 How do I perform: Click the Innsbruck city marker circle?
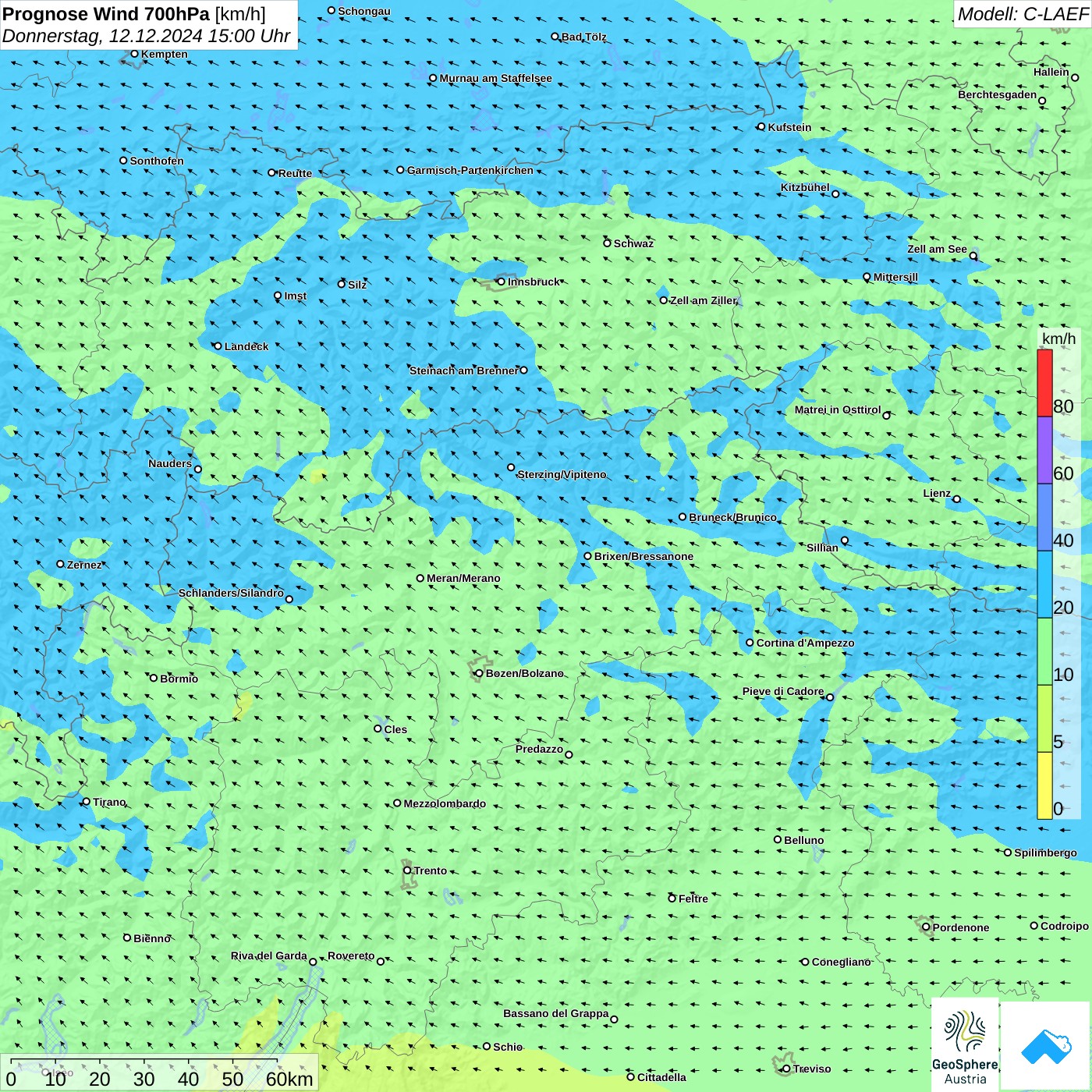[502, 282]
